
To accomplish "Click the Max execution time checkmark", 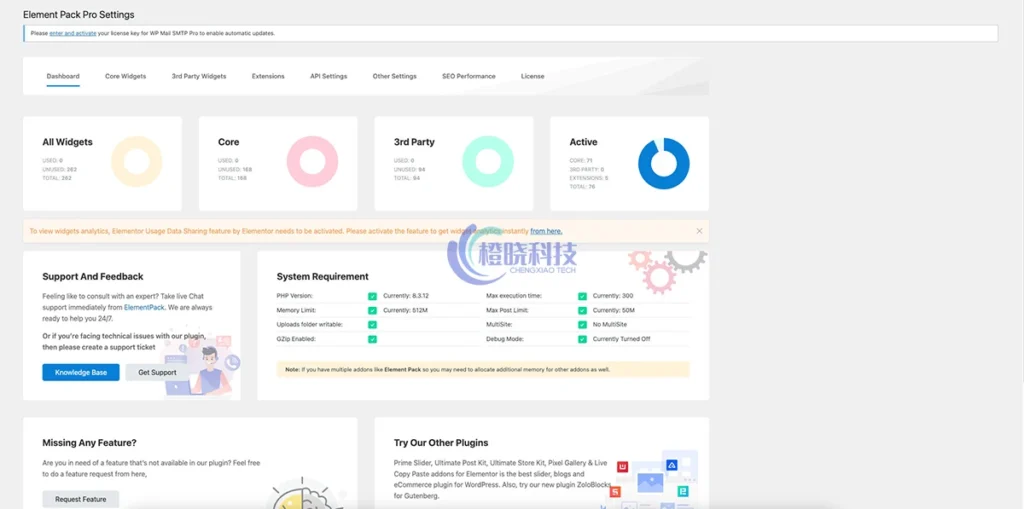I will [x=582, y=296].
